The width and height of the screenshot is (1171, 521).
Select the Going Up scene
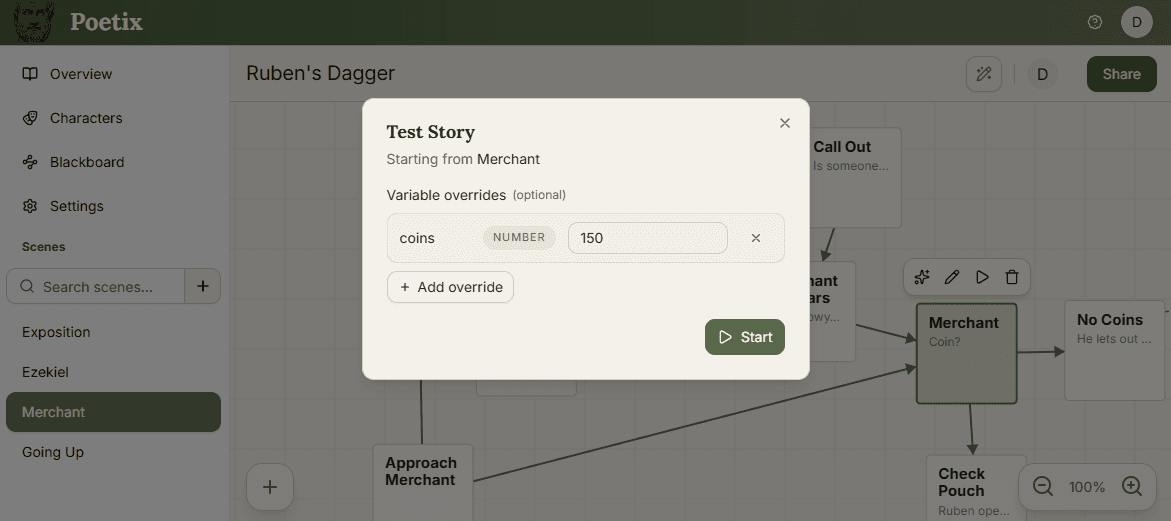point(114,452)
